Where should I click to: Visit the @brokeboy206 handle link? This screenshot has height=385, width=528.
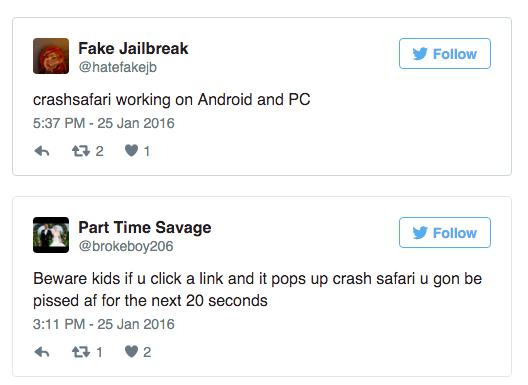point(126,246)
